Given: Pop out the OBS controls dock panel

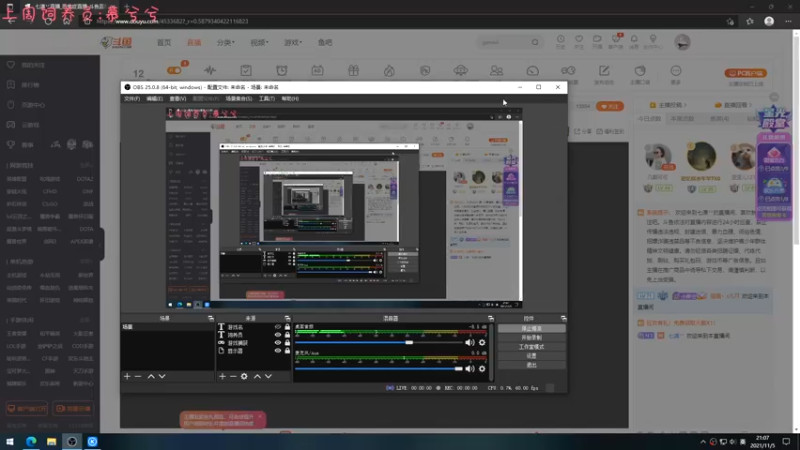Looking at the screenshot, I should click(x=563, y=318).
